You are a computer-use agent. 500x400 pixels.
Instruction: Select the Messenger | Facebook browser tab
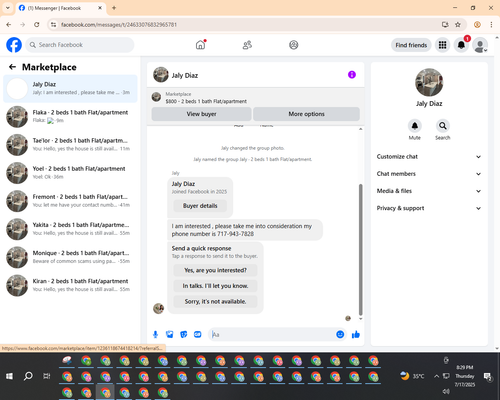pyautogui.click(x=60, y=8)
